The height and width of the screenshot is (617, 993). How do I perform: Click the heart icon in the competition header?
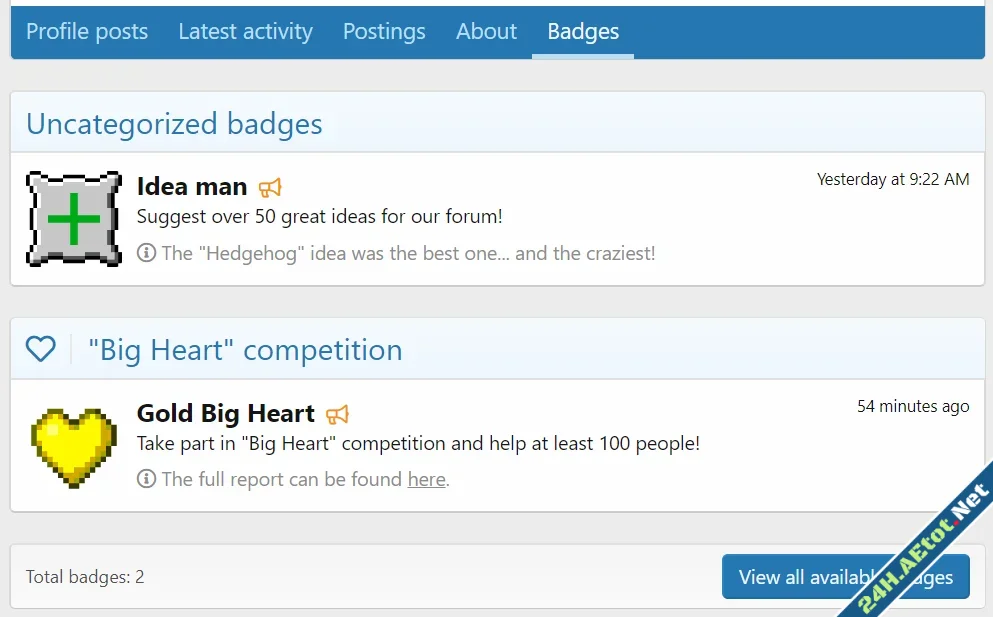pyautogui.click(x=40, y=349)
